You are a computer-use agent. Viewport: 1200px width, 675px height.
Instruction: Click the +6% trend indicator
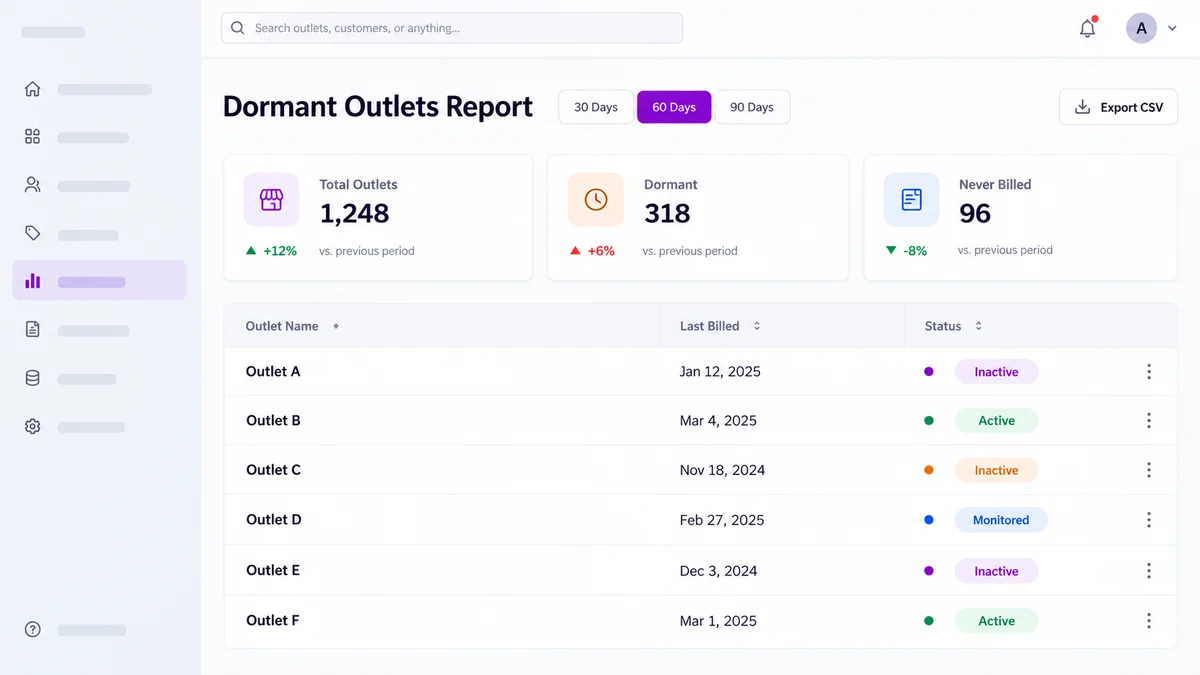(592, 251)
